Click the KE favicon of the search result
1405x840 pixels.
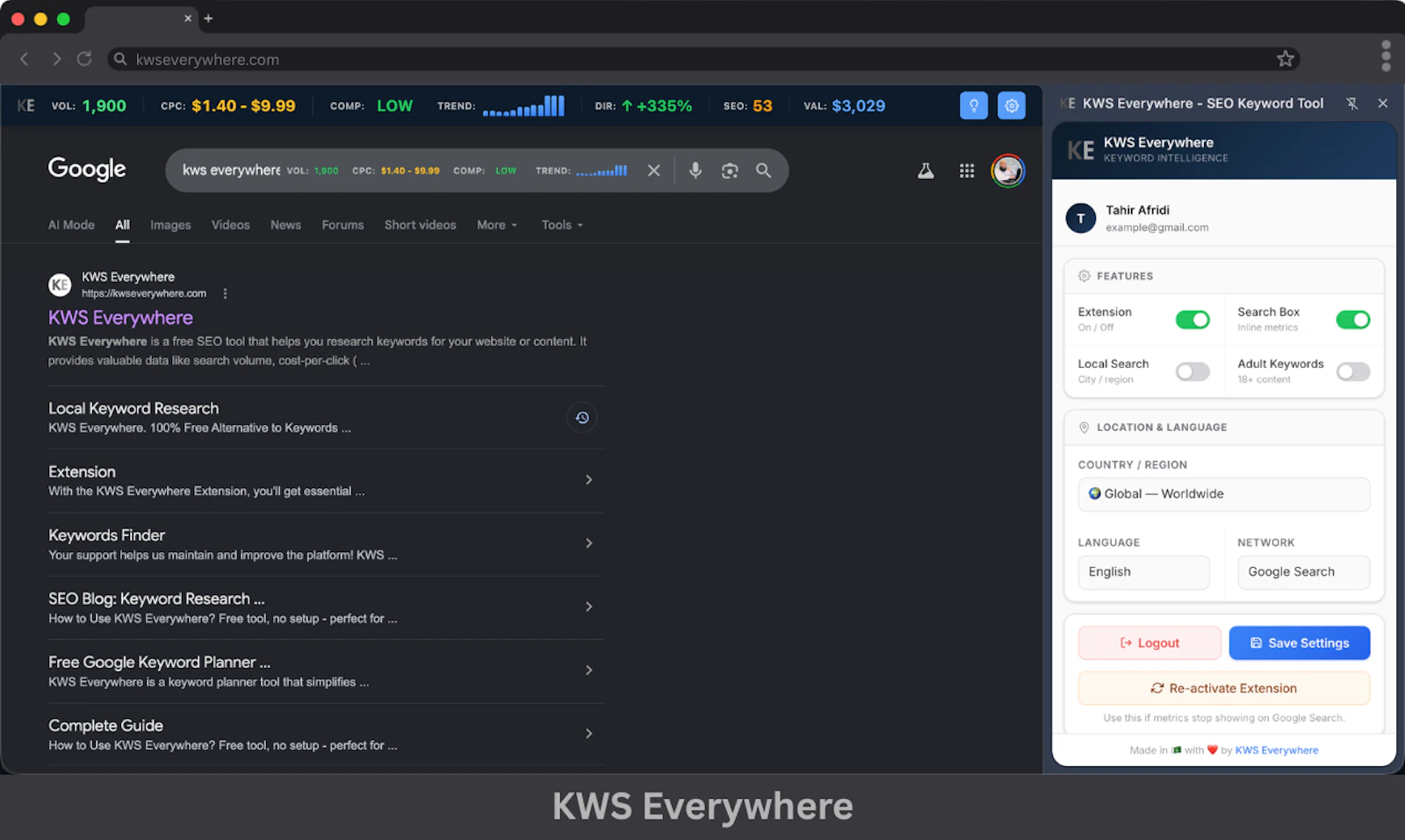pyautogui.click(x=60, y=284)
